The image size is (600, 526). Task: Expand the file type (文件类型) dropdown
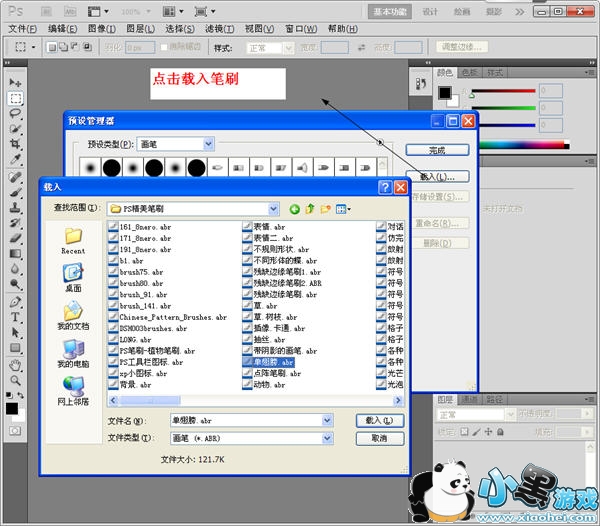[325, 438]
